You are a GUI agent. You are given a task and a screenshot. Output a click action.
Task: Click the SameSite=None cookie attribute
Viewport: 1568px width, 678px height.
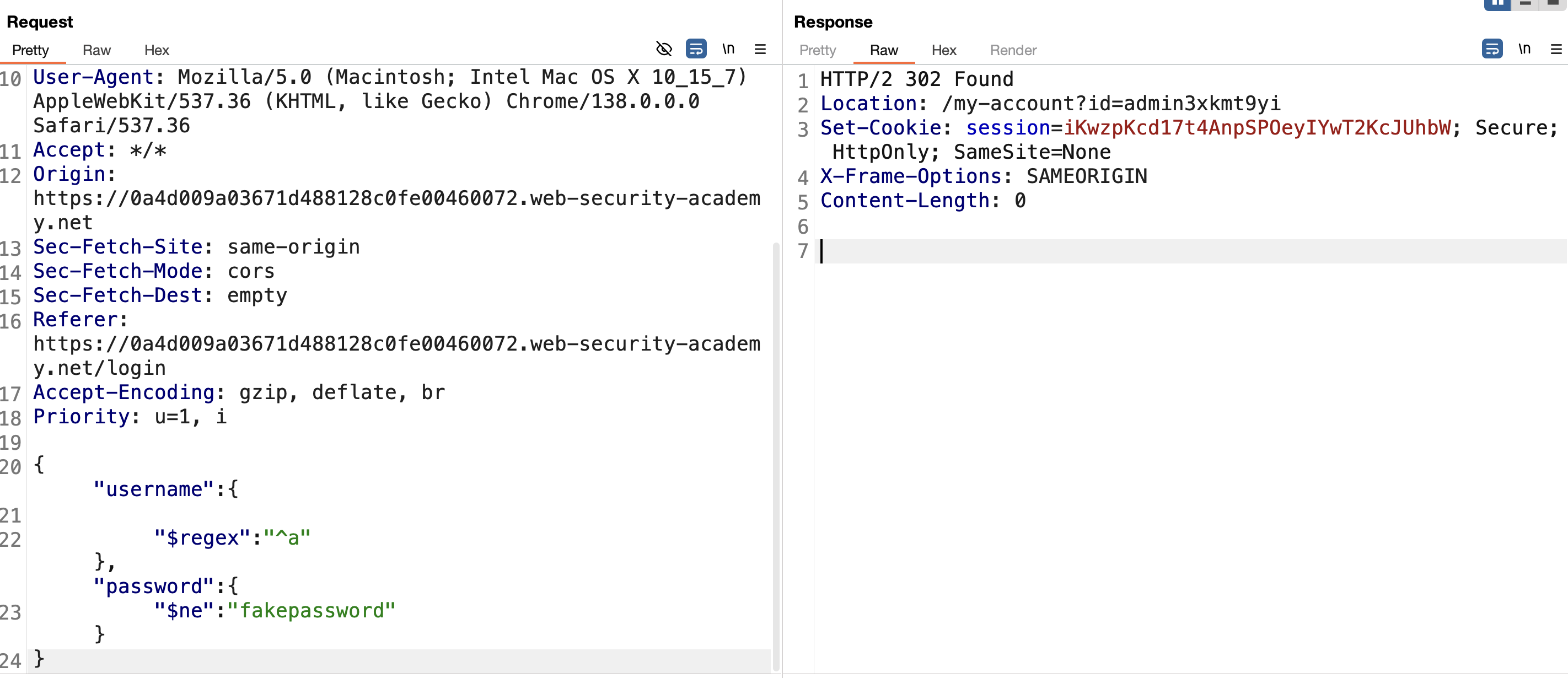click(x=1032, y=152)
